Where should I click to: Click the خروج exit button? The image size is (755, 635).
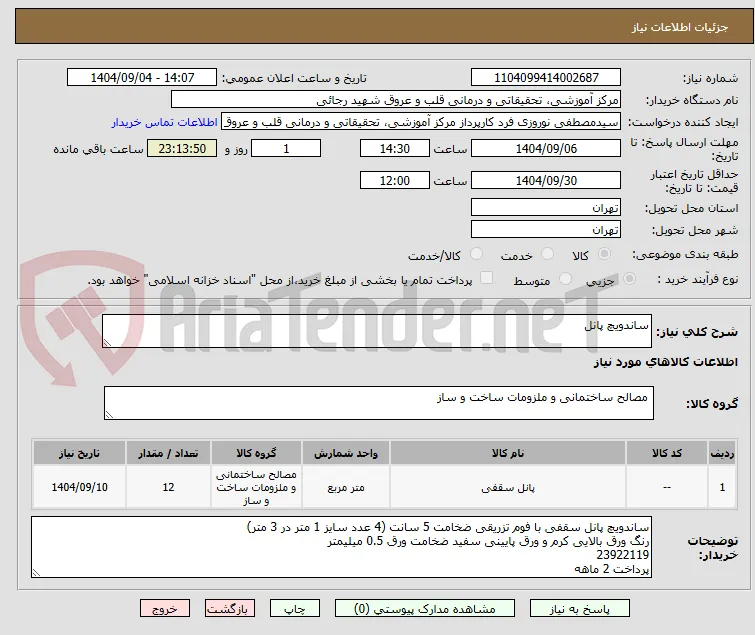click(165, 609)
